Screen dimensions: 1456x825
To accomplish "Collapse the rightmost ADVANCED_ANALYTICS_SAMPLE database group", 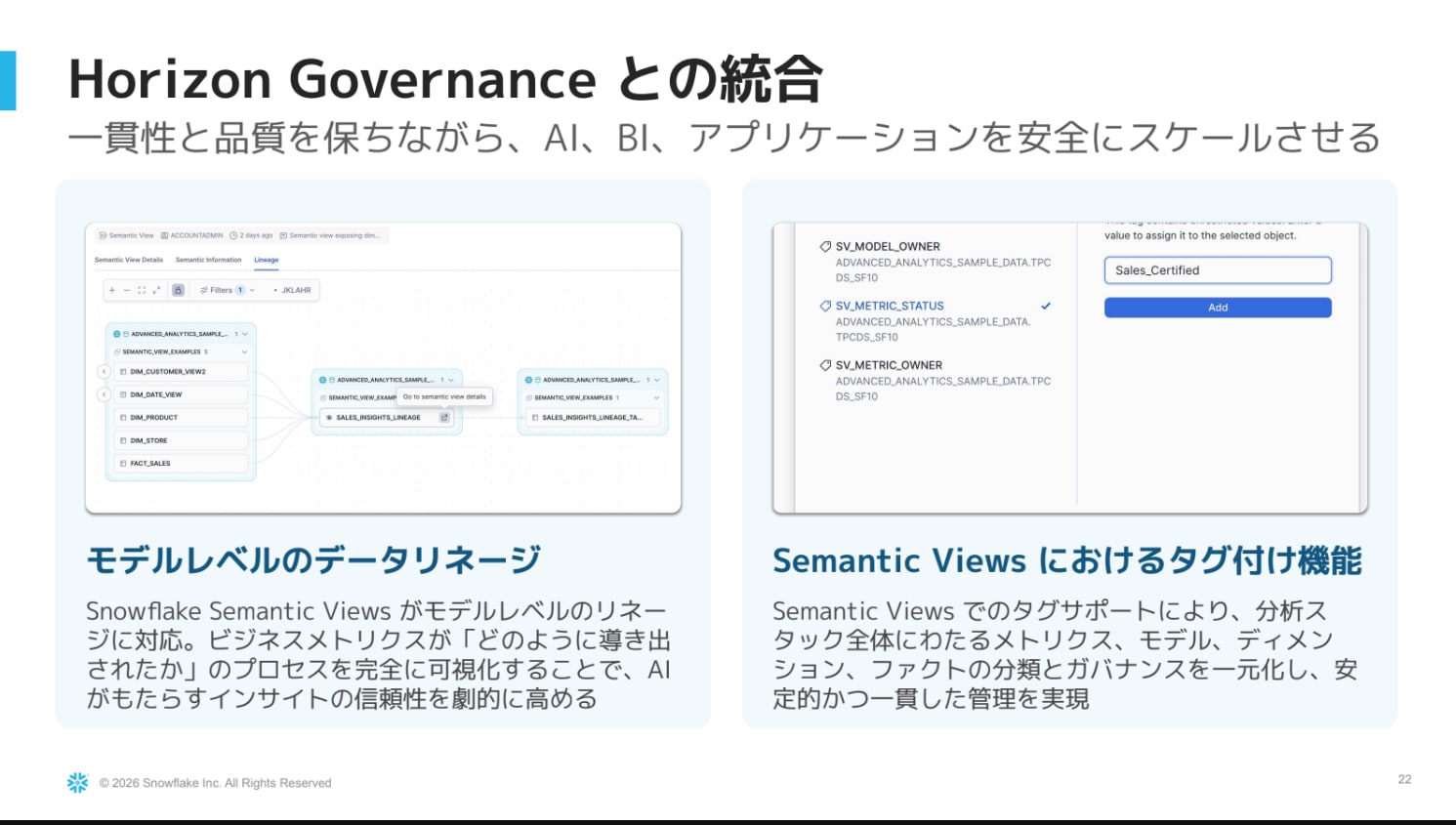I will pos(657,380).
